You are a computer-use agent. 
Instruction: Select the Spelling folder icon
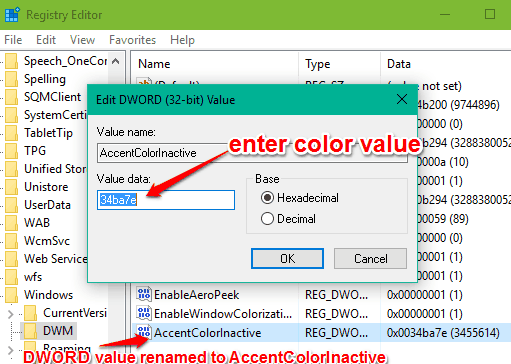pyautogui.click(x=12, y=79)
